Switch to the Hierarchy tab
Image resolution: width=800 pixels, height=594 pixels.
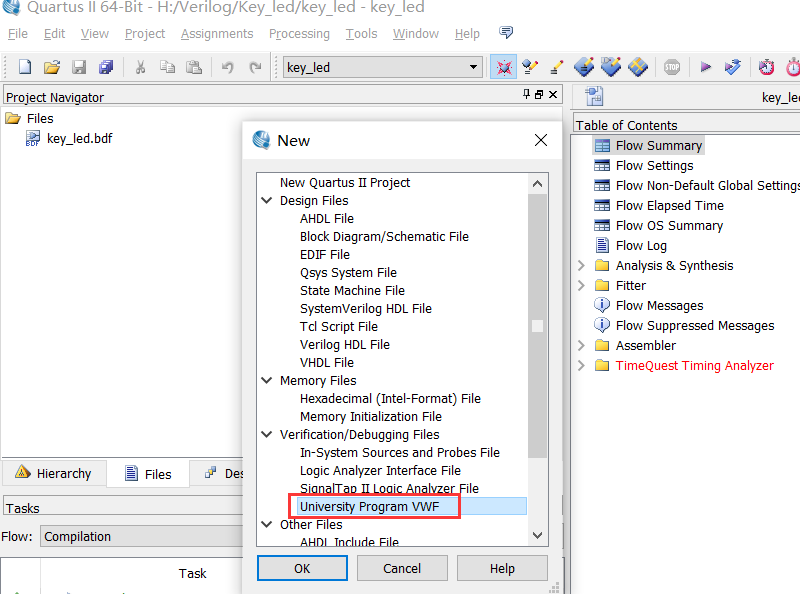(x=54, y=474)
